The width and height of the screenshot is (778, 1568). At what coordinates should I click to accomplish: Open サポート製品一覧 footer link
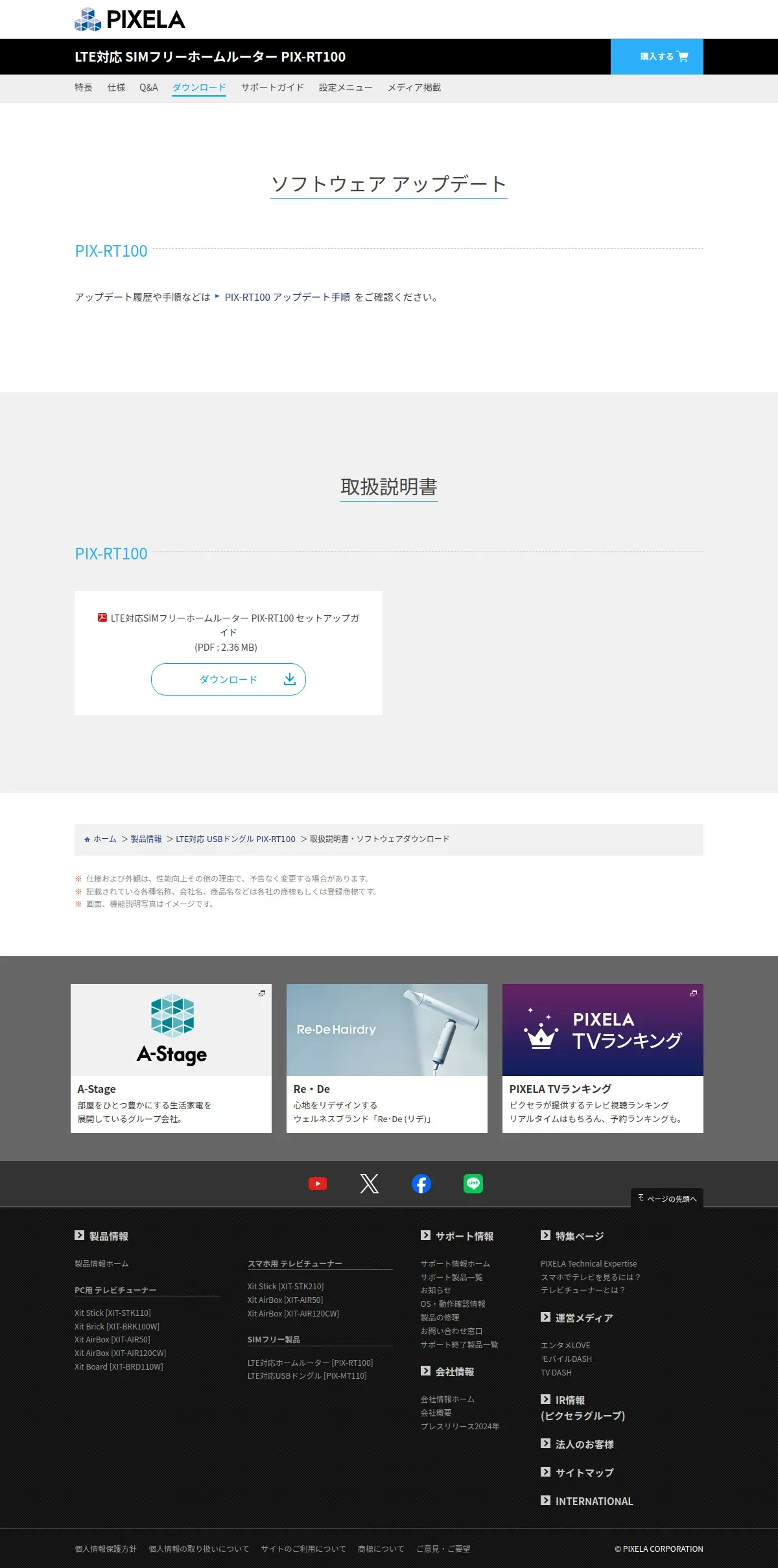click(451, 1277)
